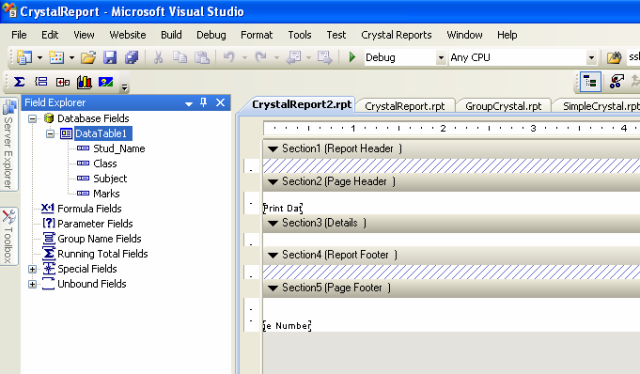Select the Group Name Fields node
This screenshot has width=640, height=374.
point(99,239)
